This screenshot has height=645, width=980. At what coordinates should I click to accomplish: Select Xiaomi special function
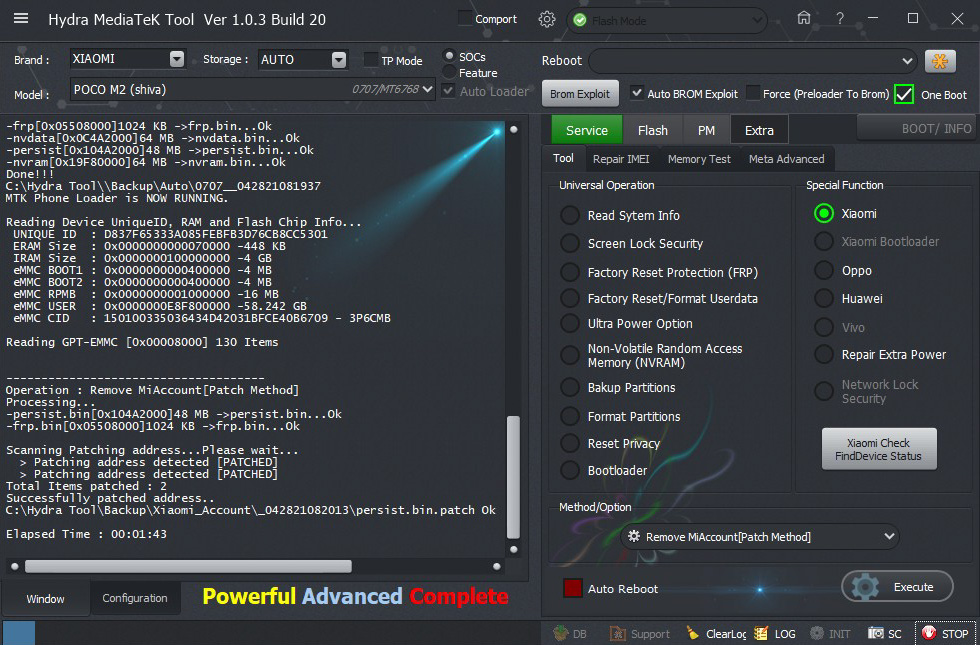click(x=824, y=213)
